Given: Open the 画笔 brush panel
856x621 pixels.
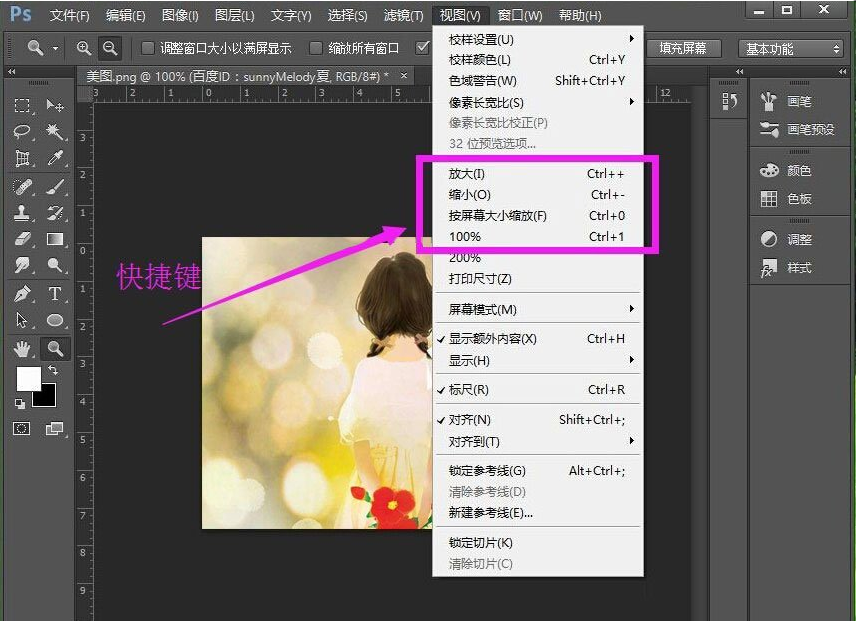Looking at the screenshot, I should (x=786, y=101).
